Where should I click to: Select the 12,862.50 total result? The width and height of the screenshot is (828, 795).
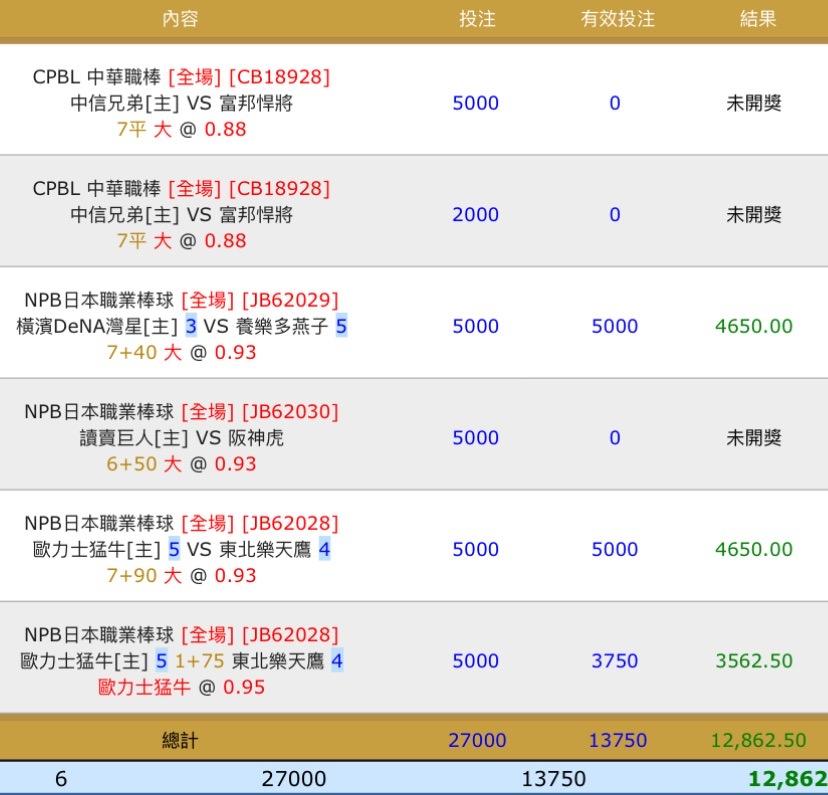coord(758,741)
